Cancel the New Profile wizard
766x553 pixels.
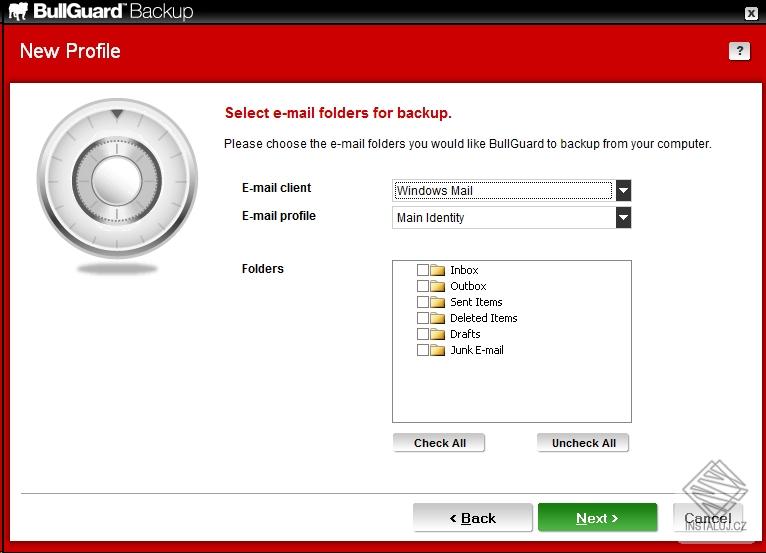coord(708,518)
